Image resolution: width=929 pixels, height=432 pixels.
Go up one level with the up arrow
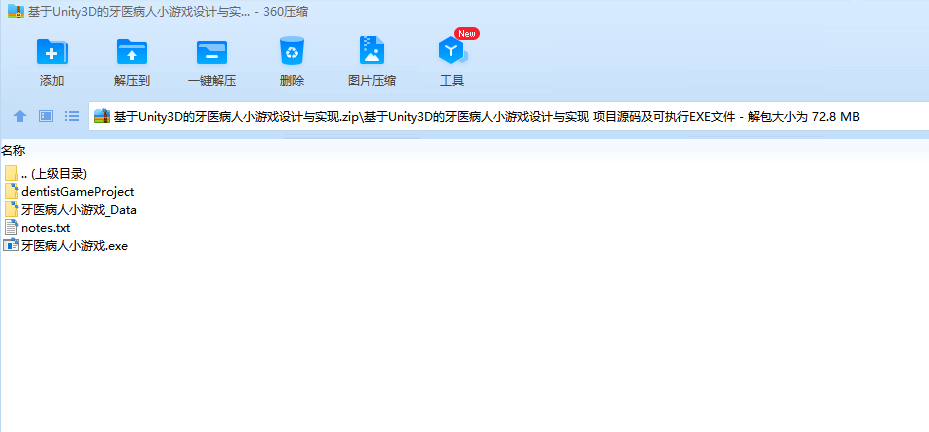(20, 116)
